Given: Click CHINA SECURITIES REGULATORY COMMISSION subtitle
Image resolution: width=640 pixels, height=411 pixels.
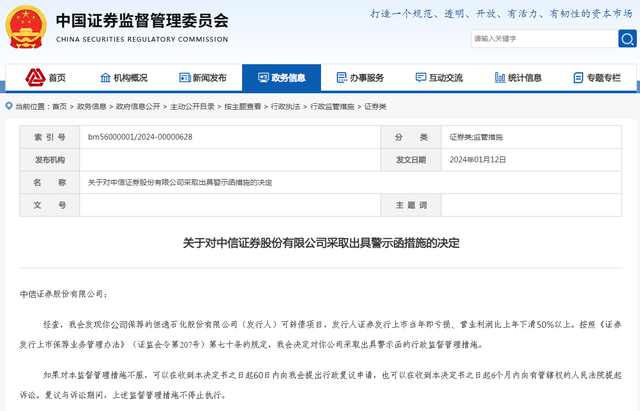Looking at the screenshot, I should coord(142,40).
